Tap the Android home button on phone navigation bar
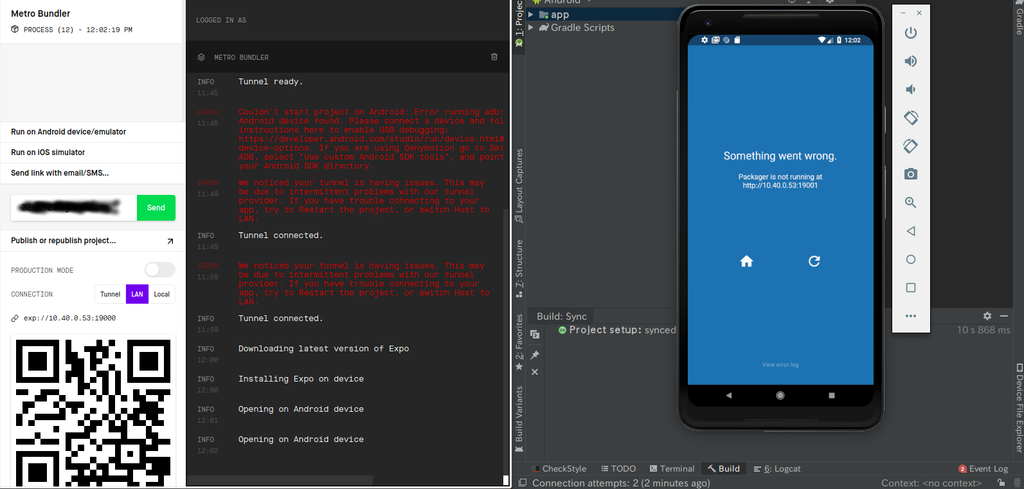Image resolution: width=1024 pixels, height=489 pixels. point(780,395)
